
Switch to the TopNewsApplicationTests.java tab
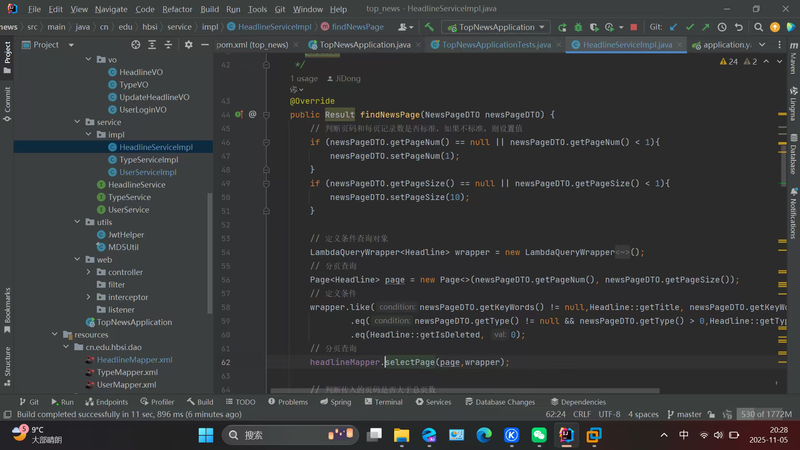point(496,45)
